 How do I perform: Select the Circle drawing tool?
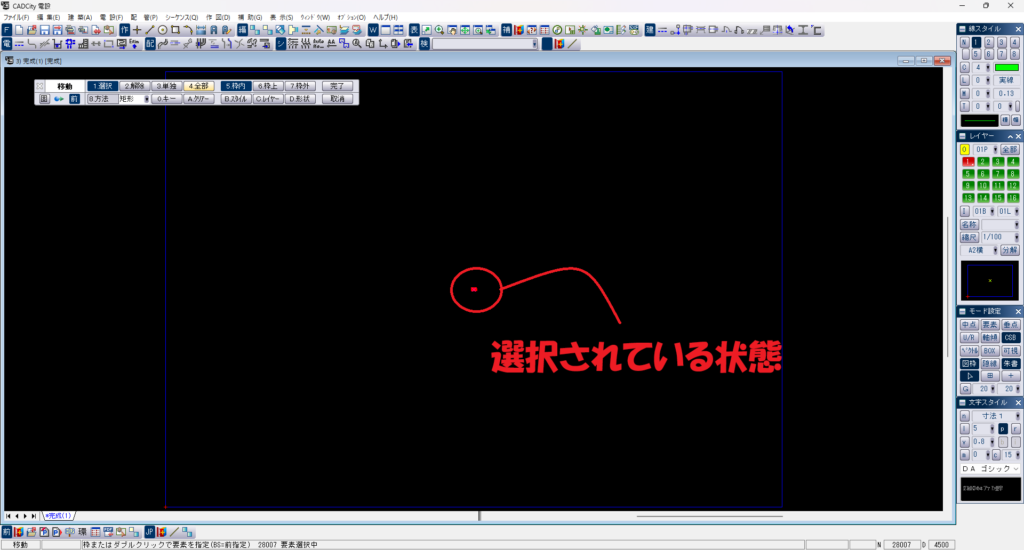[163, 30]
